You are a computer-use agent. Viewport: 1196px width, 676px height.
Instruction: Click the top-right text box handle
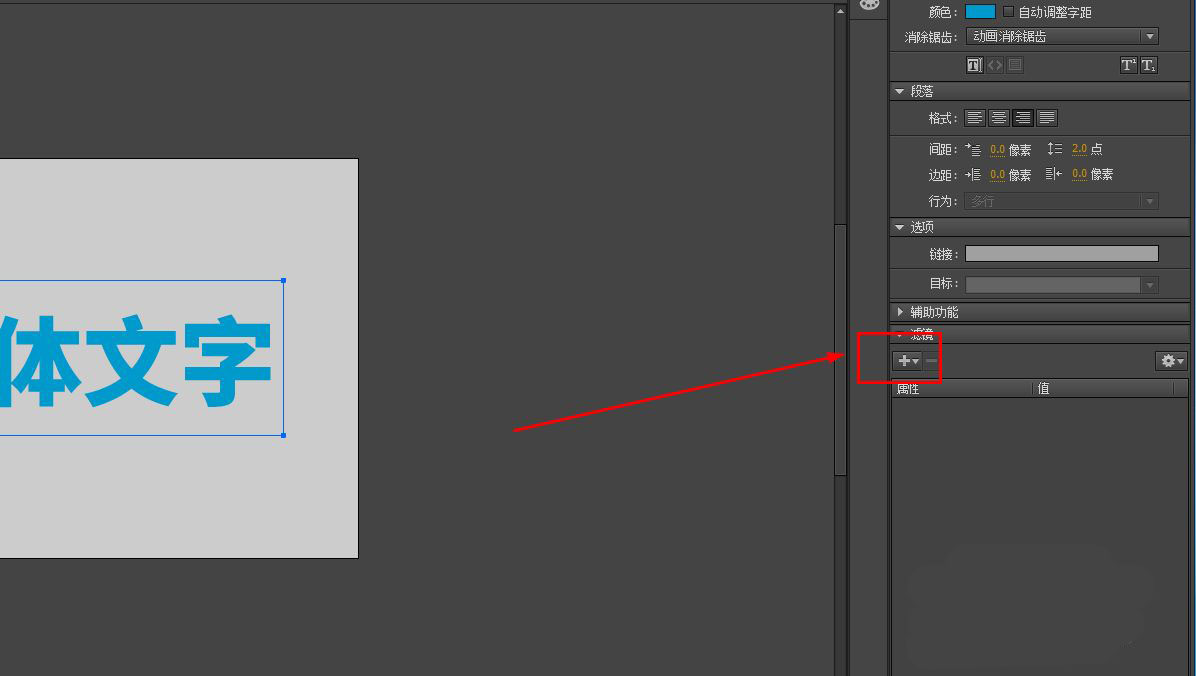pyautogui.click(x=284, y=281)
